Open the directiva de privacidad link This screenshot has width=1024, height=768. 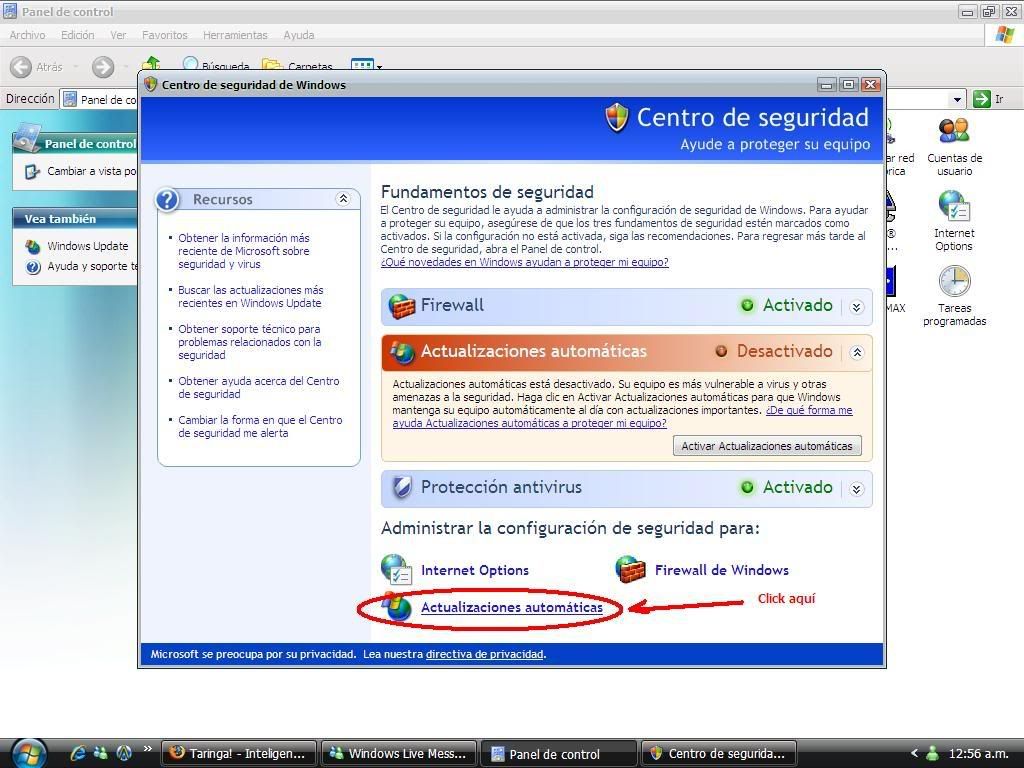pyautogui.click(x=485, y=654)
